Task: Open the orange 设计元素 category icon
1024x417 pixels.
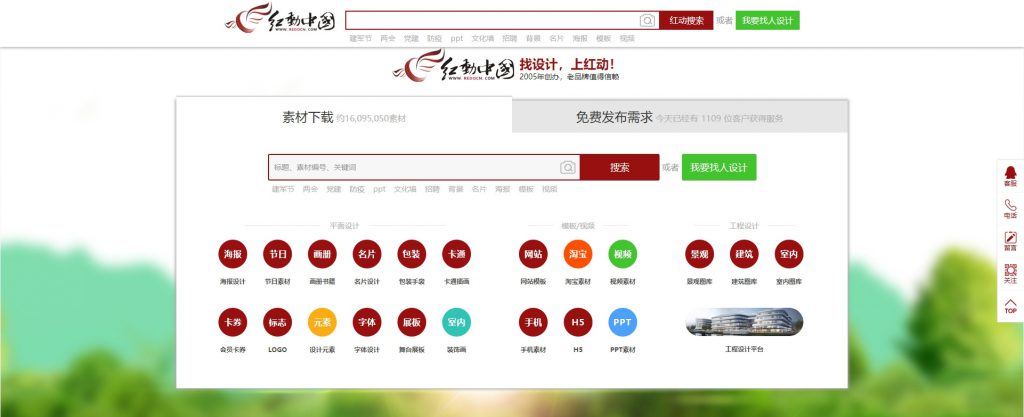Action: click(322, 322)
